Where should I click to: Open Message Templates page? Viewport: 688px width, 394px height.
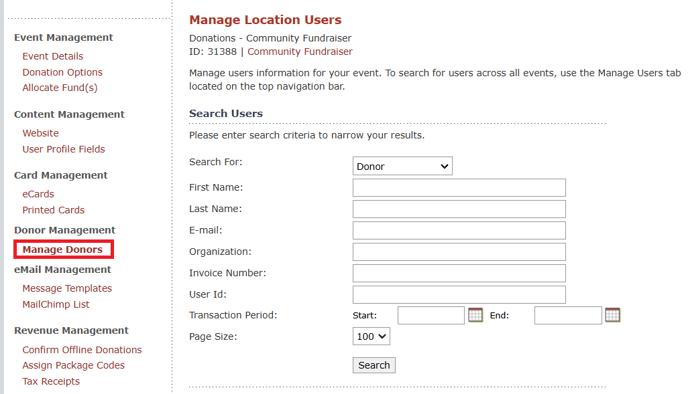click(67, 288)
